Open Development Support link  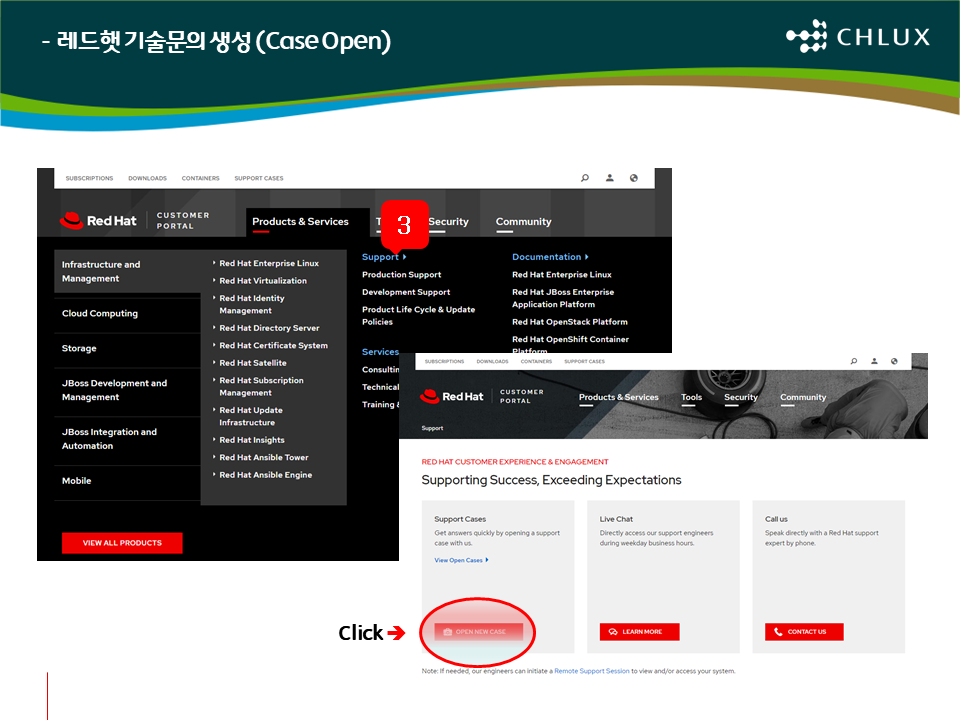[x=406, y=292]
